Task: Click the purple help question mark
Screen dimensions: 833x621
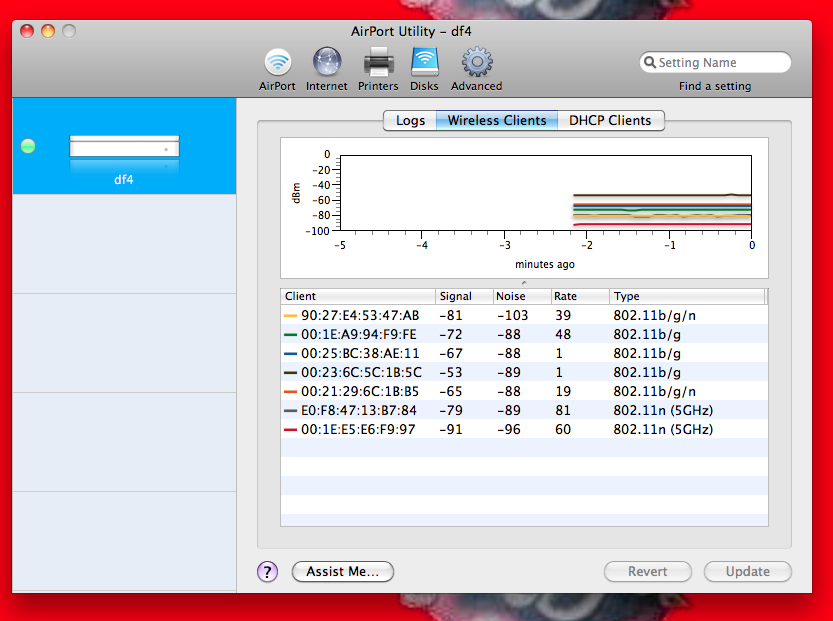Action: [x=267, y=572]
